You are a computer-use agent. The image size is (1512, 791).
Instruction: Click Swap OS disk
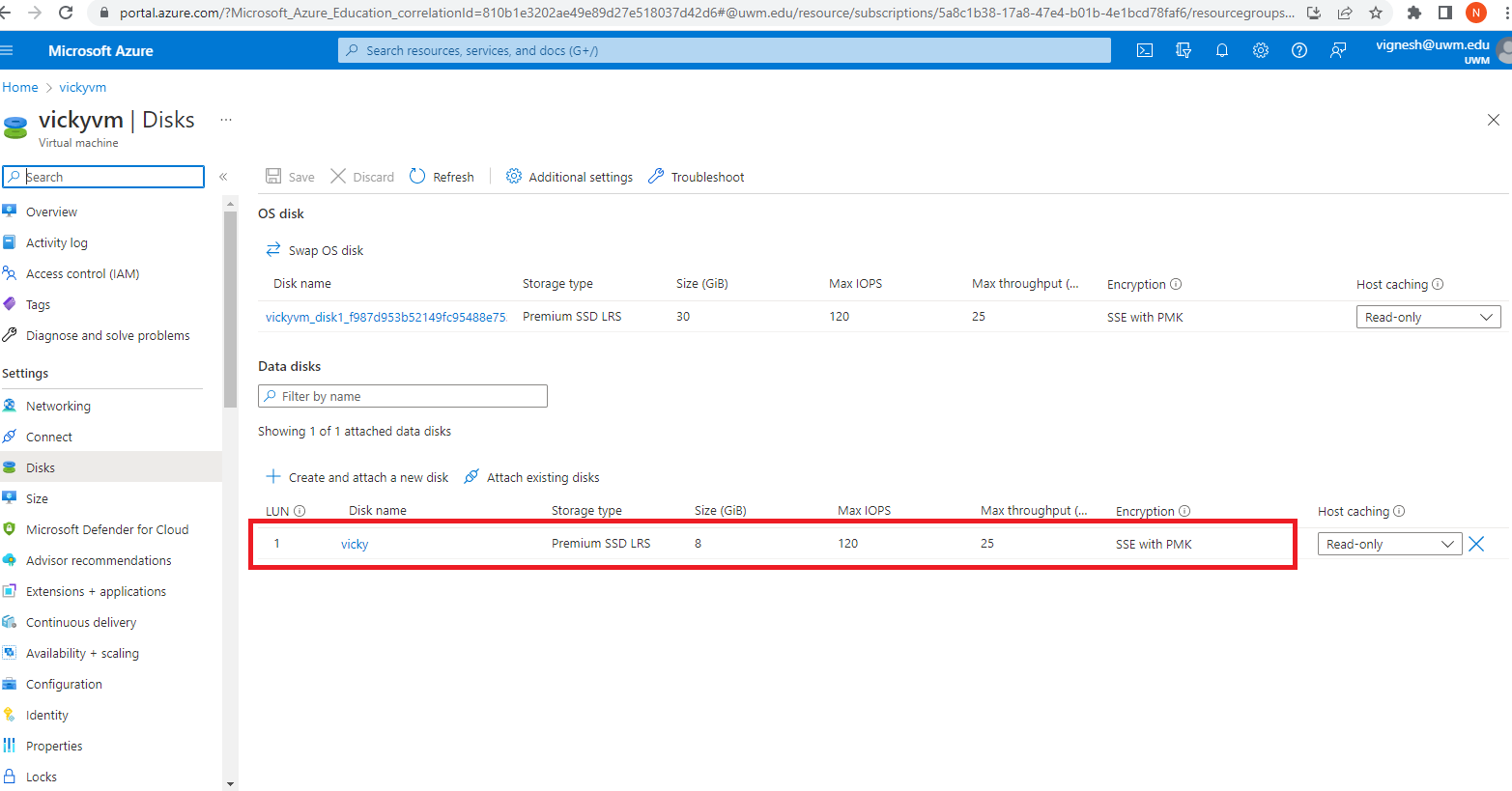pyautogui.click(x=314, y=249)
